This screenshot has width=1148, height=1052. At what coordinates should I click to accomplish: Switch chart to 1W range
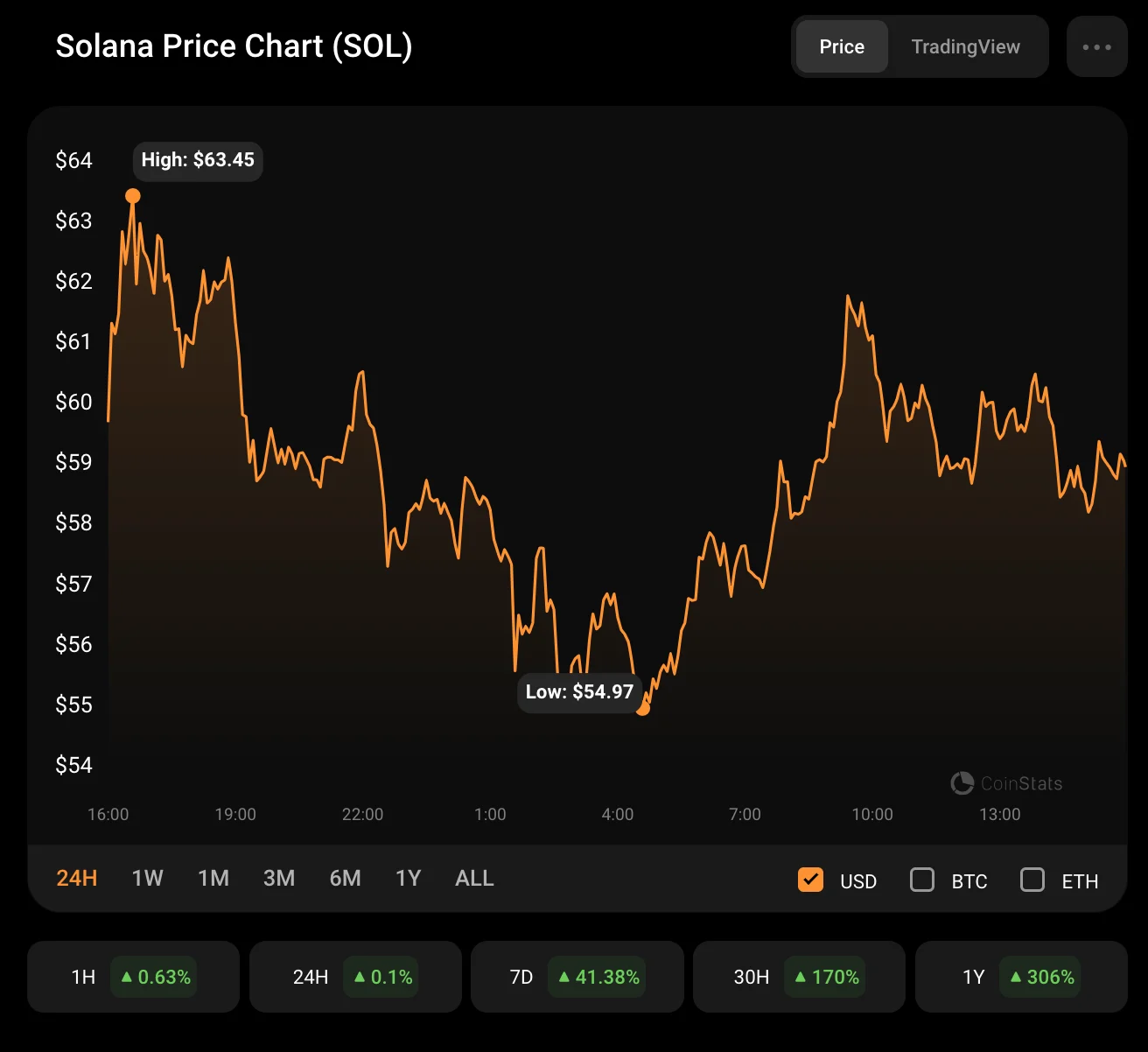pyautogui.click(x=147, y=879)
